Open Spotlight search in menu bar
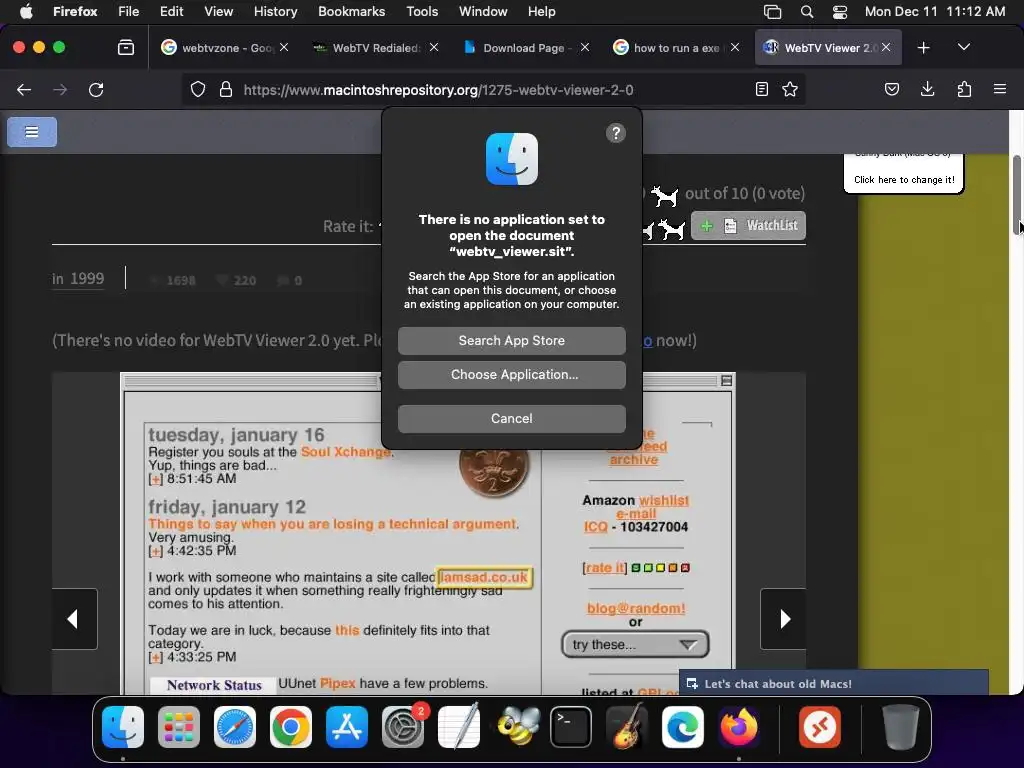This screenshot has width=1024, height=768. coord(807,12)
